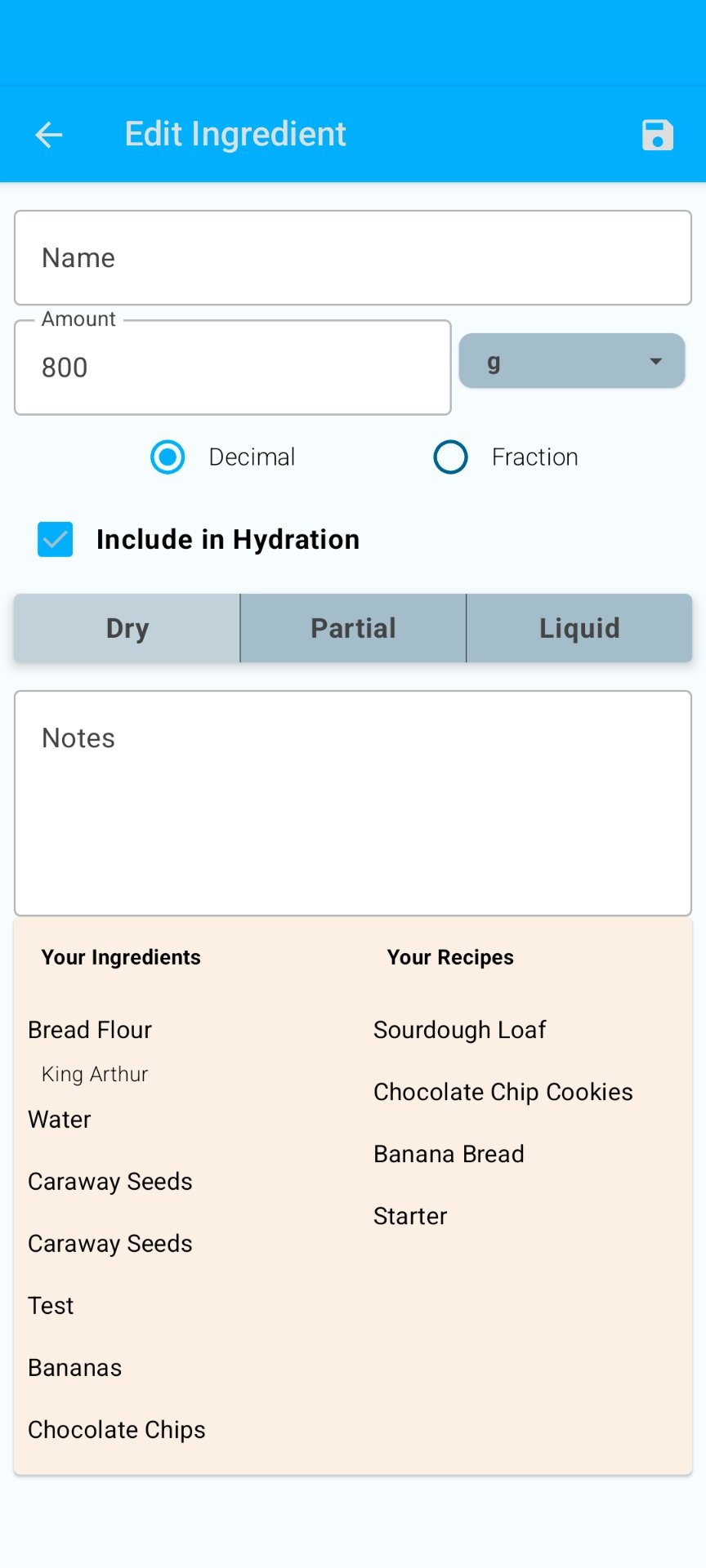
Task: Open the g unit dropdown
Action: tap(572, 361)
